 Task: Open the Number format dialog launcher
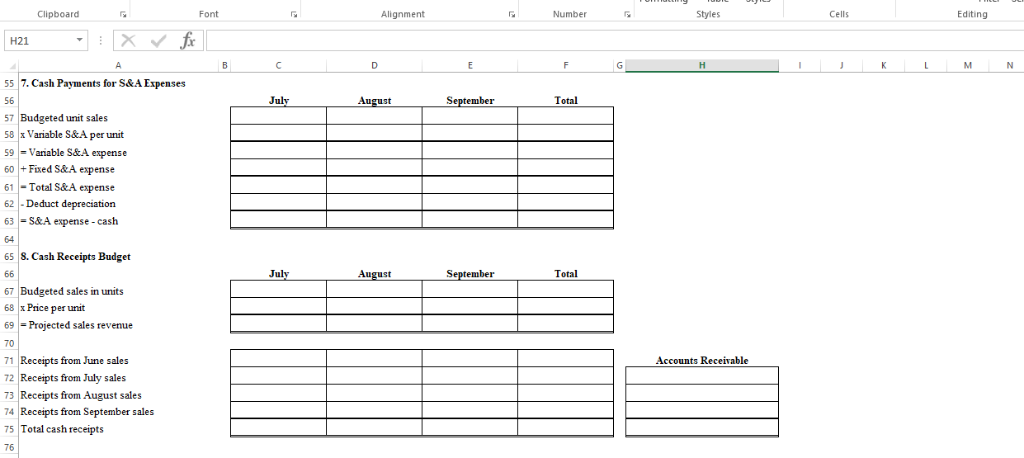(626, 14)
